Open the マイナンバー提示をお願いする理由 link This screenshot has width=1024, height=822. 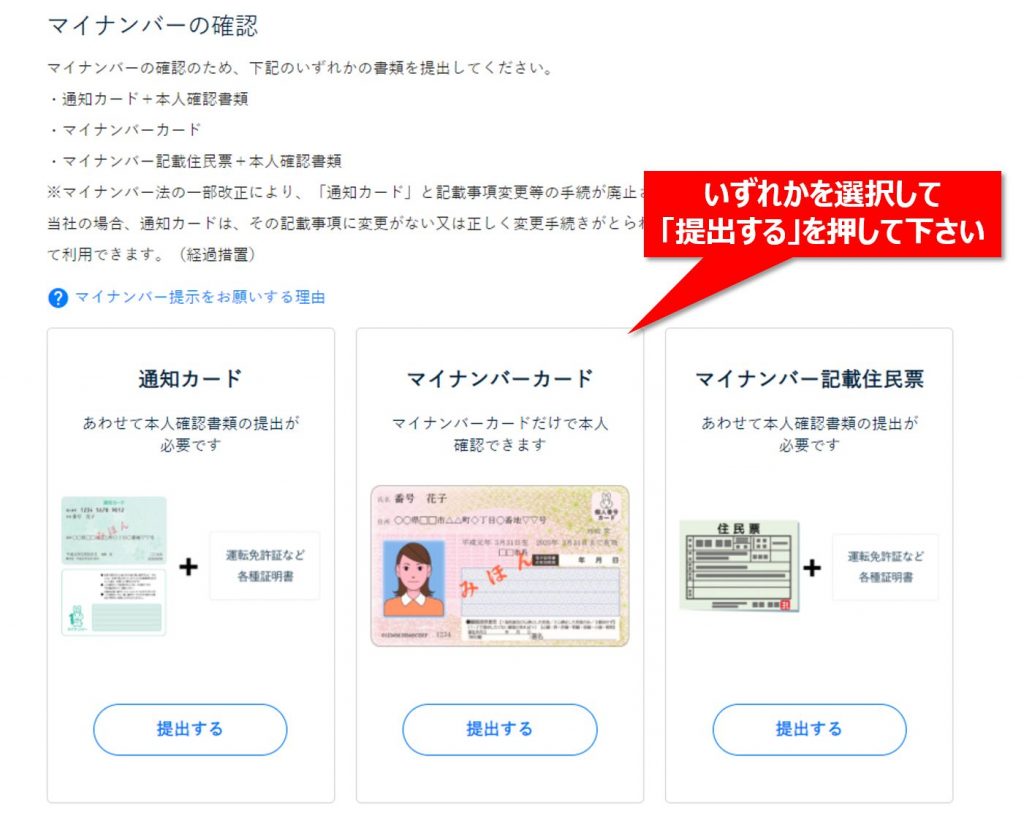tap(200, 297)
